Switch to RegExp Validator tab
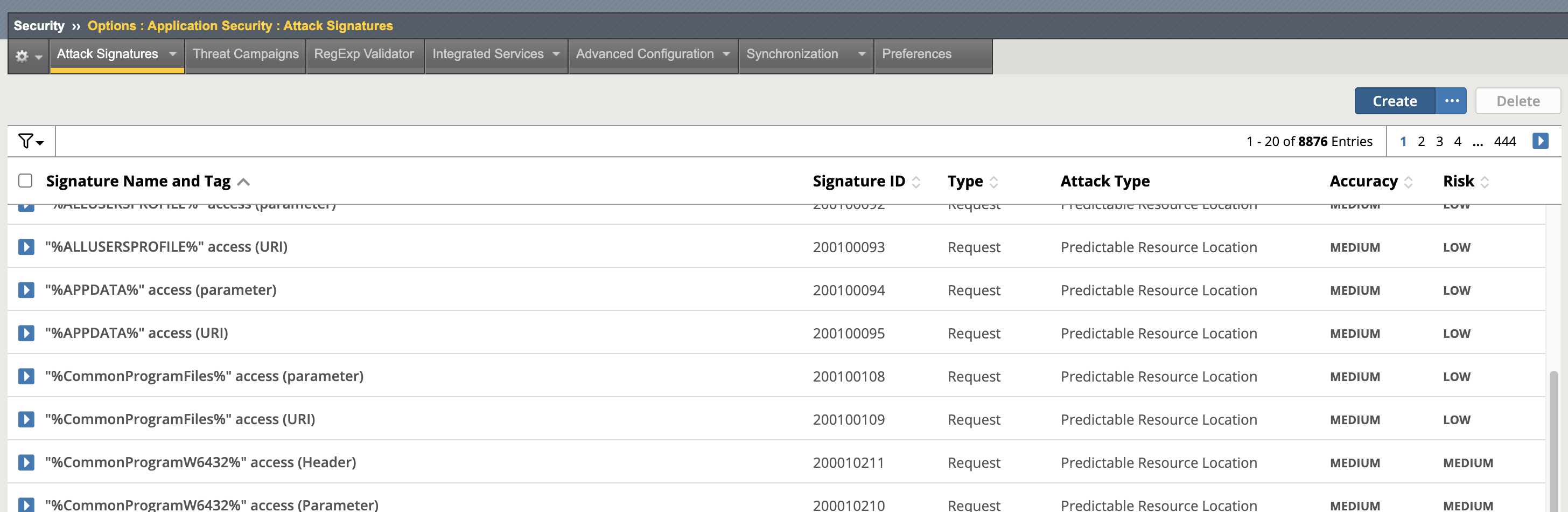This screenshot has width=1568, height=512. click(x=364, y=54)
